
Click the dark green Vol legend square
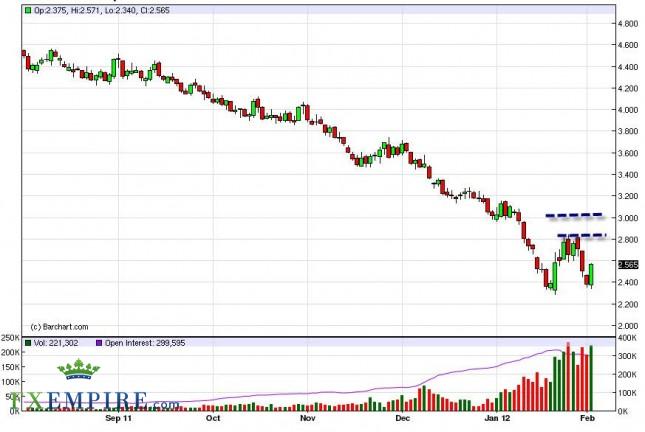point(28,343)
